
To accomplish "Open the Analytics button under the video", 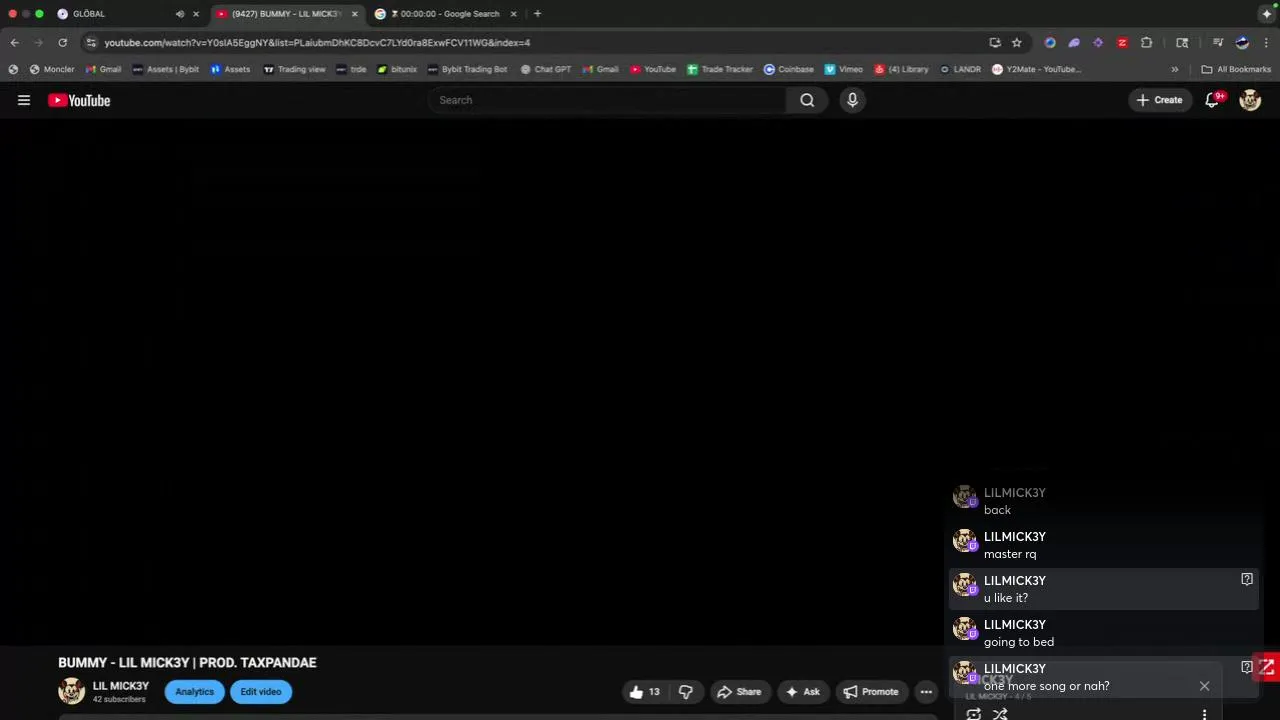I will point(194,692).
